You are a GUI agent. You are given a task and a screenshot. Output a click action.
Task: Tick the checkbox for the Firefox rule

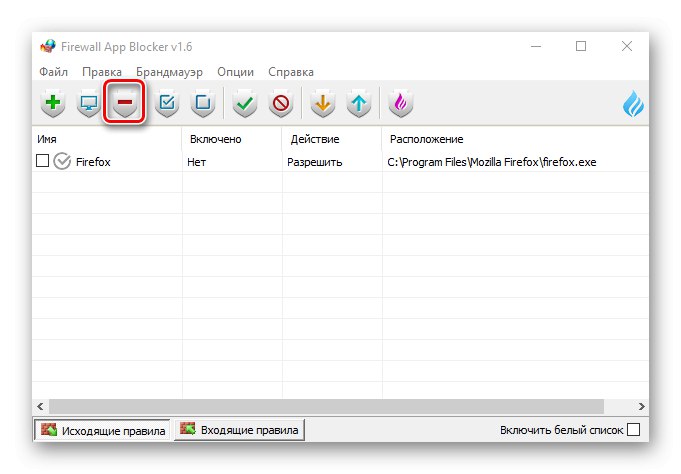click(x=42, y=161)
